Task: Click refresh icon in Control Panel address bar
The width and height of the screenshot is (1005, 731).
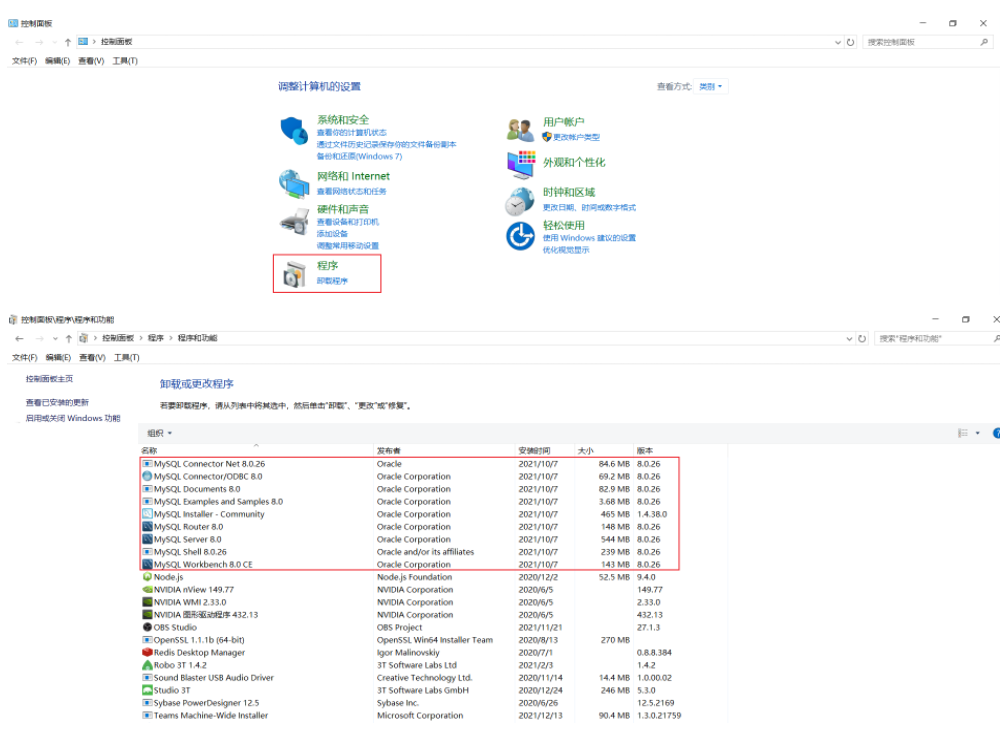Action: coord(851,42)
